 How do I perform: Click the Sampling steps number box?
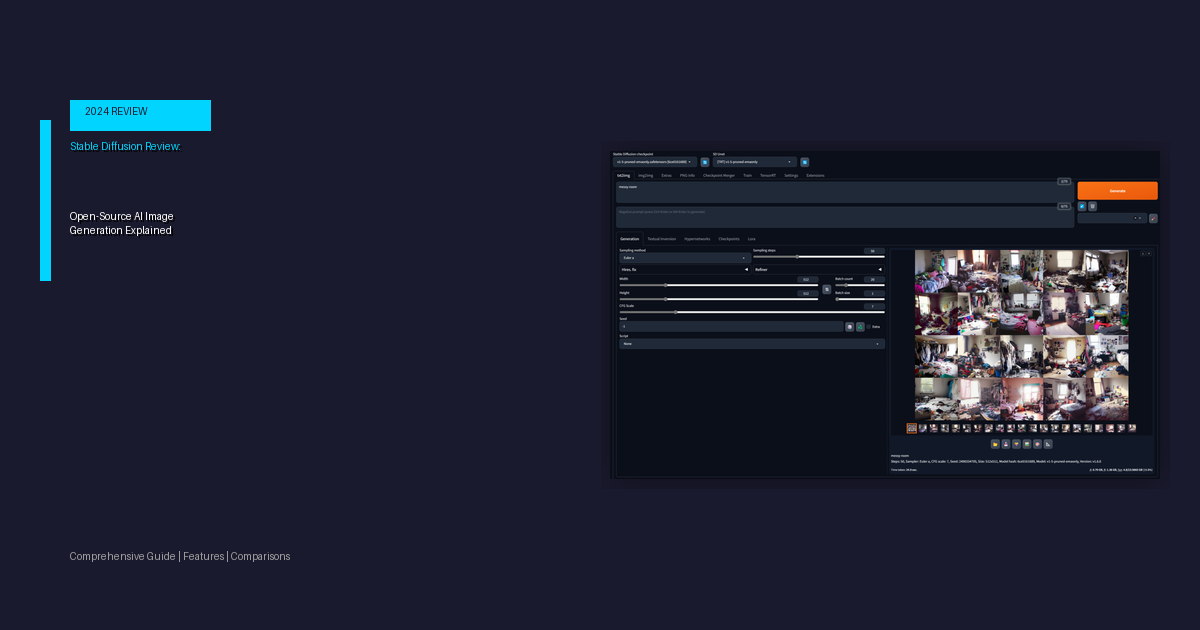point(874,251)
